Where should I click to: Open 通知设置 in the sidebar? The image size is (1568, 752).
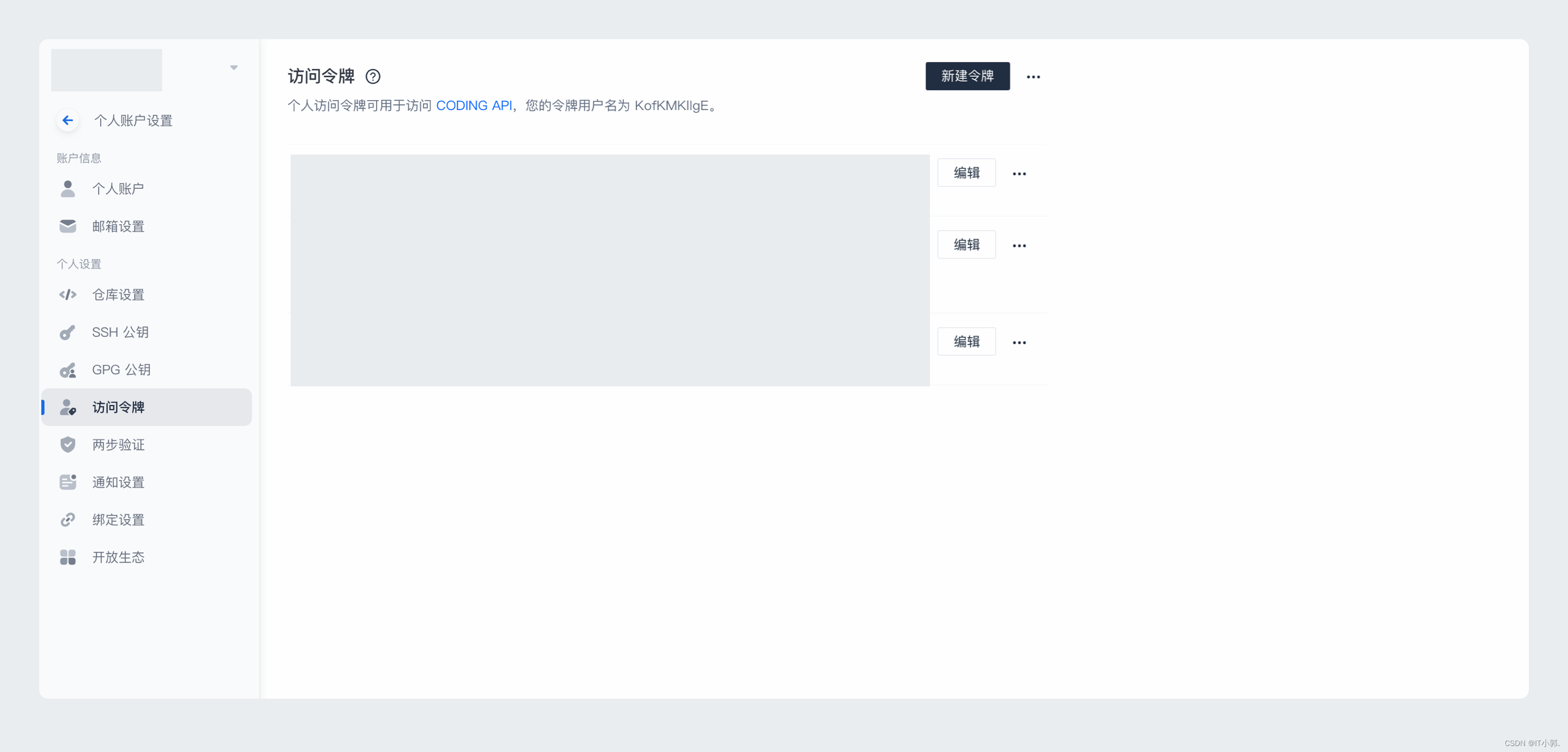coord(118,483)
